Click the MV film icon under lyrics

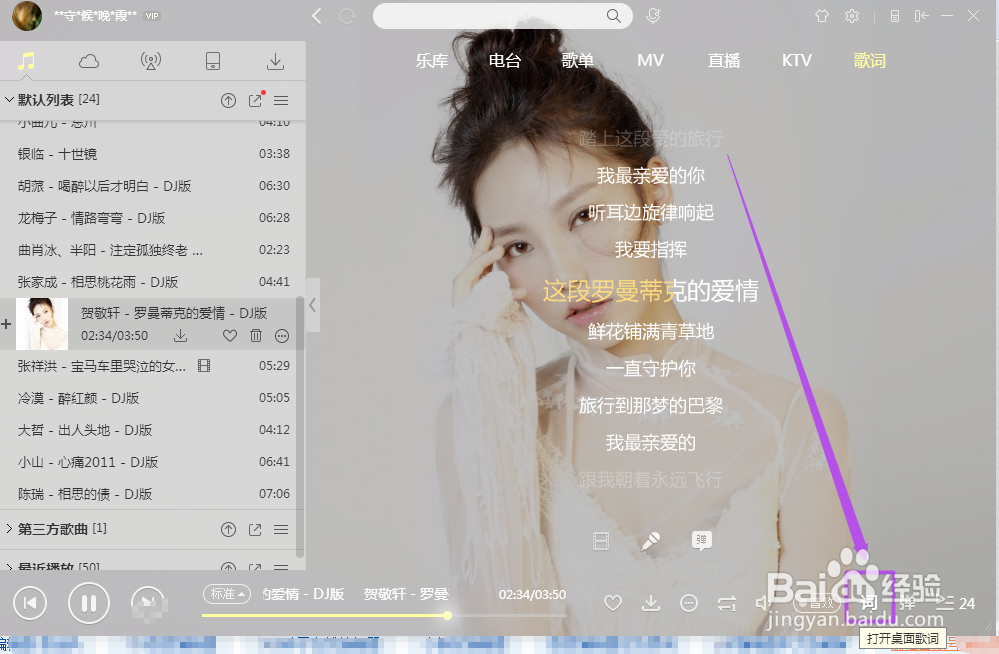coord(601,541)
